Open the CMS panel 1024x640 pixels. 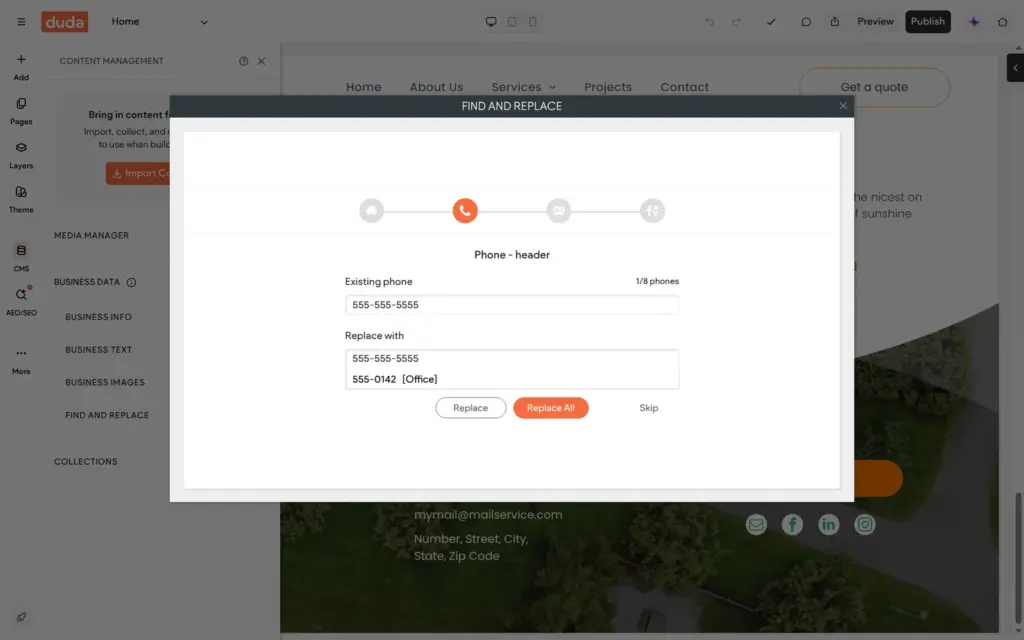pyautogui.click(x=21, y=257)
